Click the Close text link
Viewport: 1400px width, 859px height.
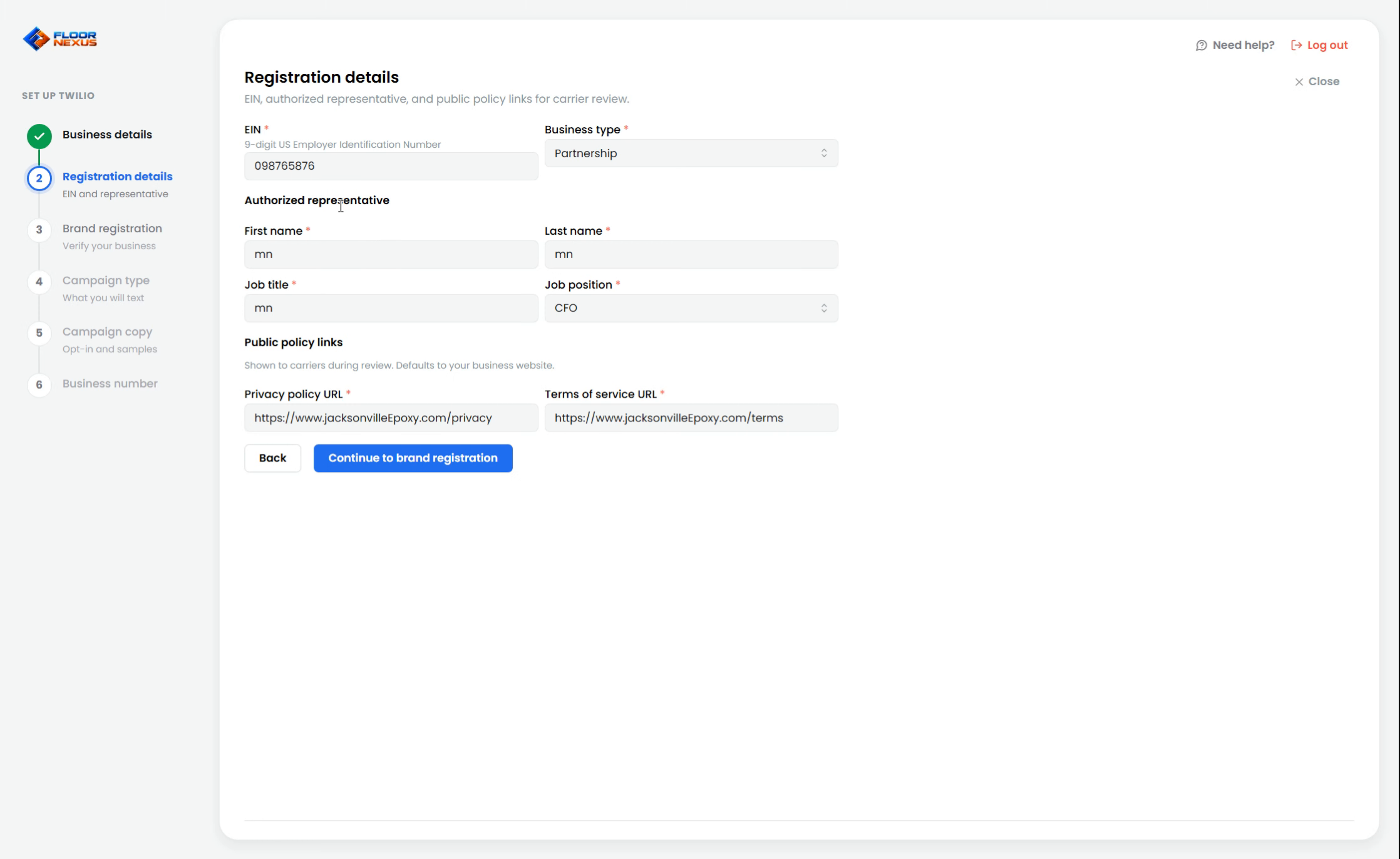(x=1324, y=81)
